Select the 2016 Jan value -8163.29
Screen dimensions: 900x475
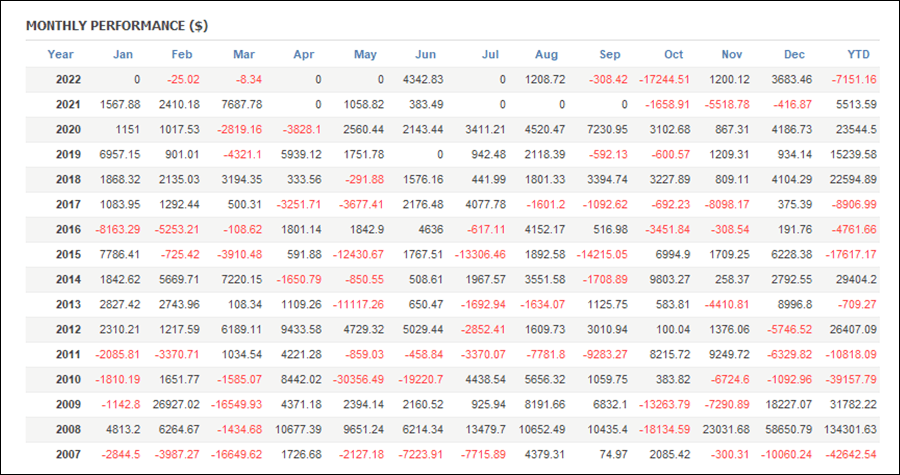tap(117, 229)
